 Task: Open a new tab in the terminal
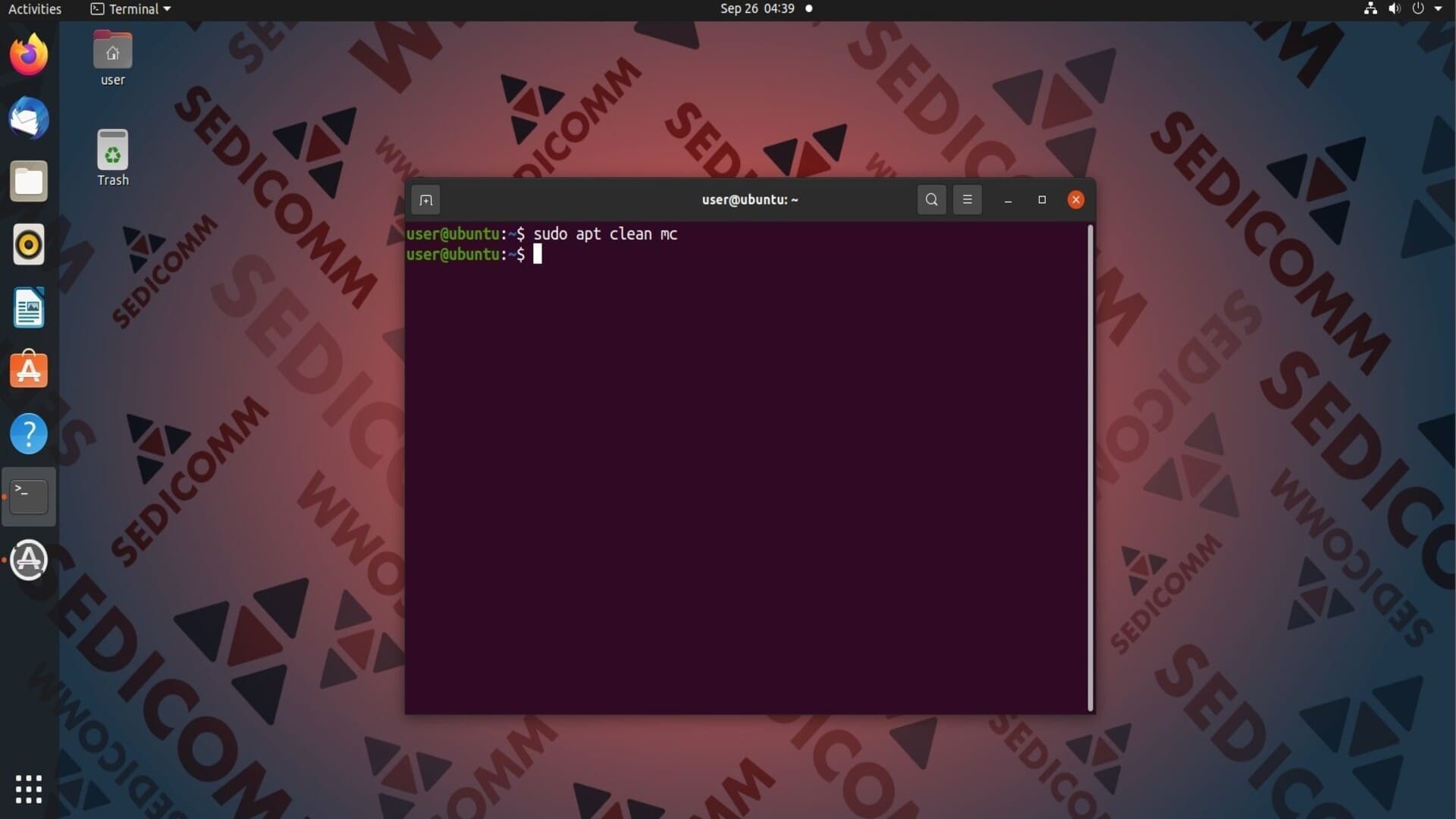[425, 200]
